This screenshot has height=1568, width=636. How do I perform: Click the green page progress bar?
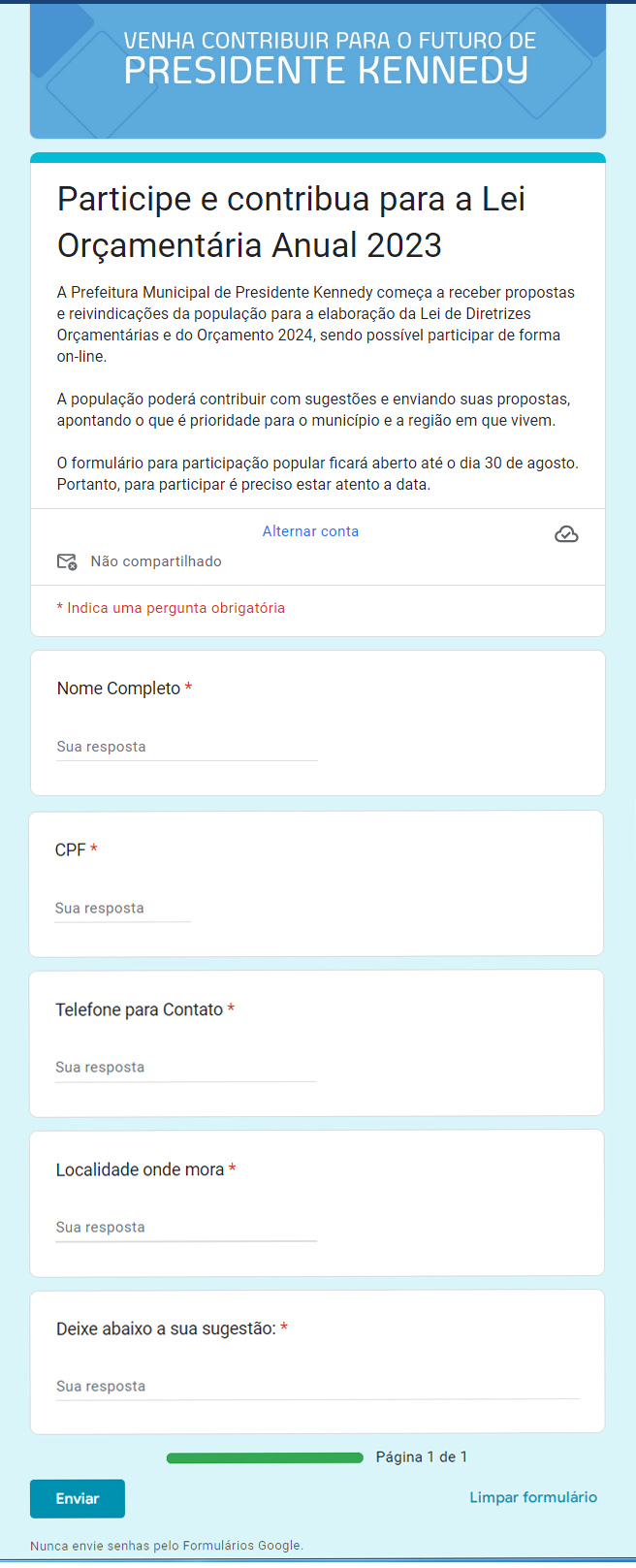coord(265,1457)
